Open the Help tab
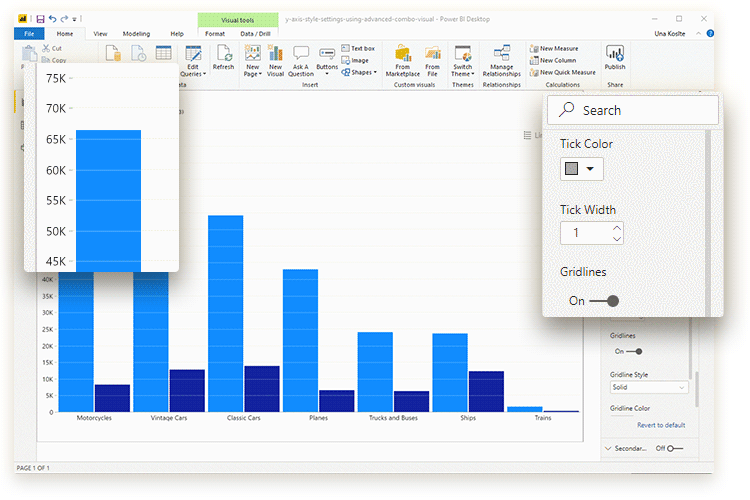This screenshot has height=500, width=750. pos(177,33)
